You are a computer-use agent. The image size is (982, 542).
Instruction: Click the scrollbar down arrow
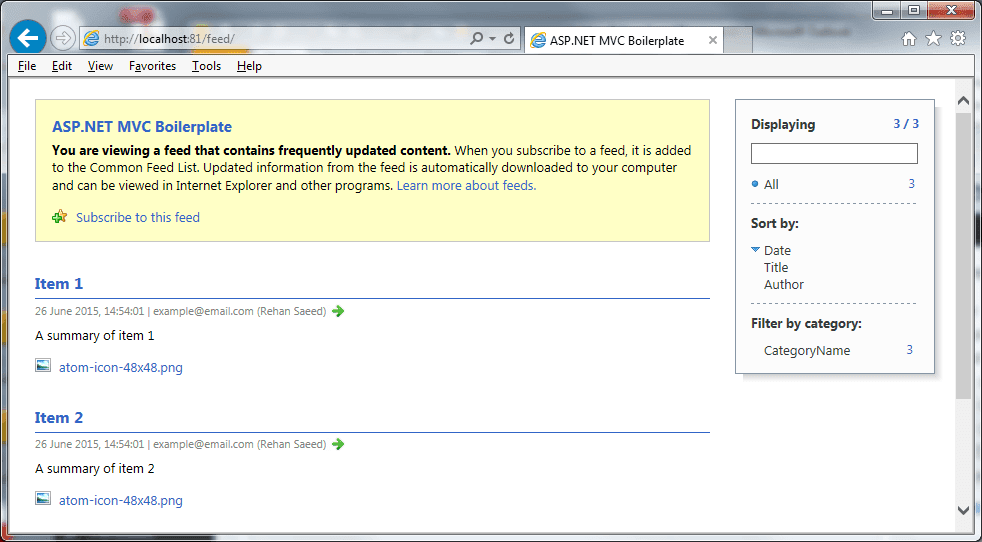pyautogui.click(x=964, y=511)
